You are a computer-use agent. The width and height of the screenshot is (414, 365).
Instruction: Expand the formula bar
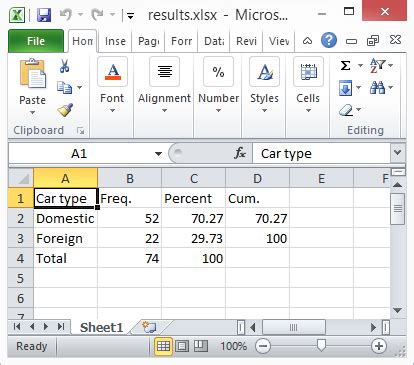point(397,153)
